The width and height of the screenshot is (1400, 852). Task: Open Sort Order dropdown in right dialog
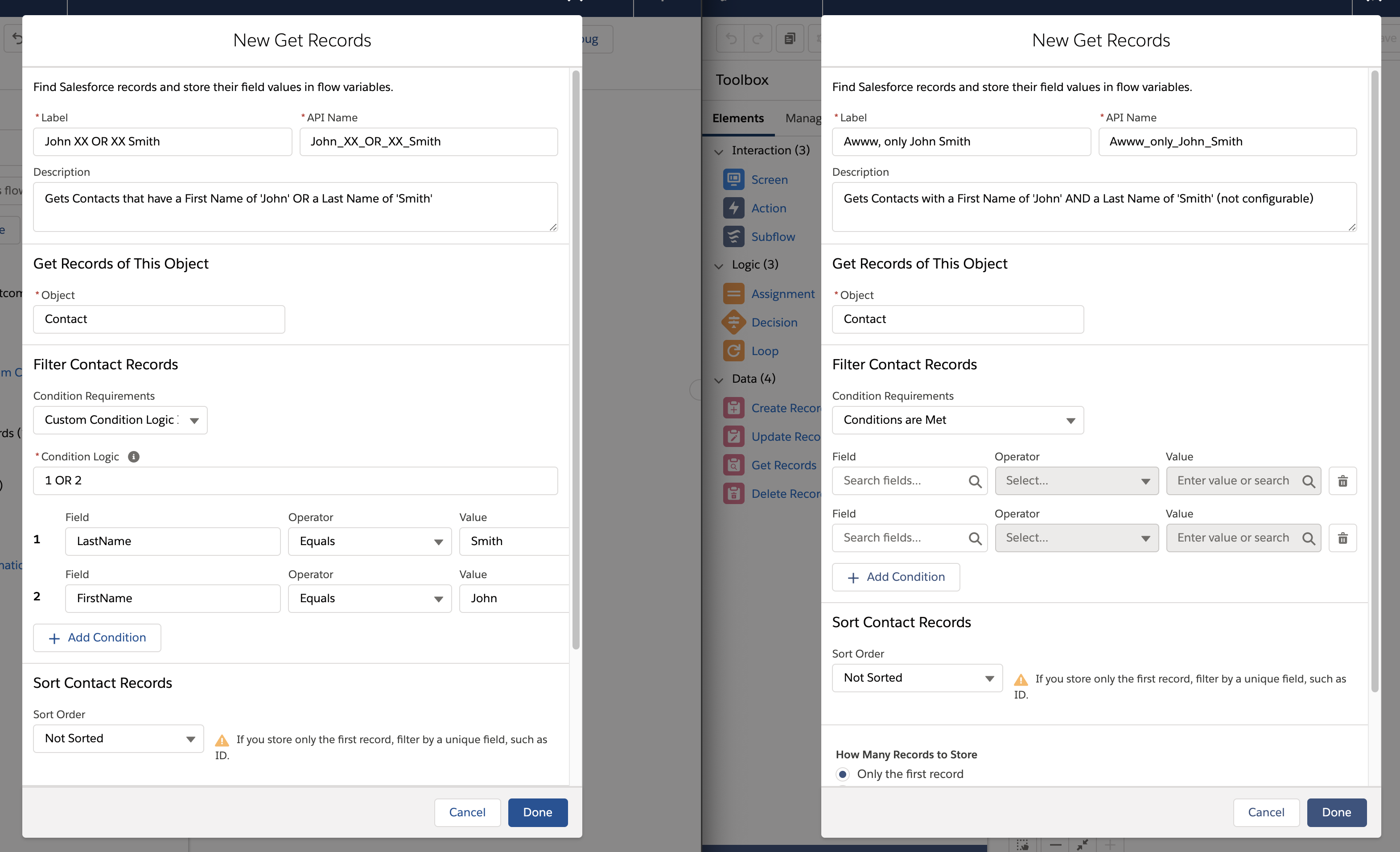tap(918, 678)
